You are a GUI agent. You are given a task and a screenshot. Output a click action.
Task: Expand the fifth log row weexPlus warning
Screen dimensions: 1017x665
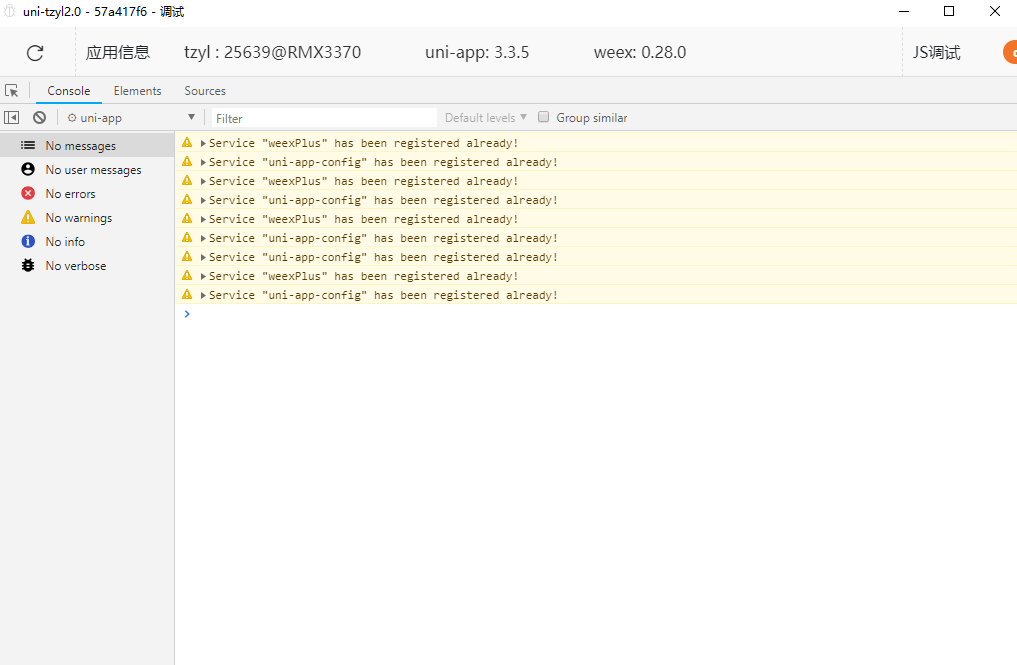203,219
